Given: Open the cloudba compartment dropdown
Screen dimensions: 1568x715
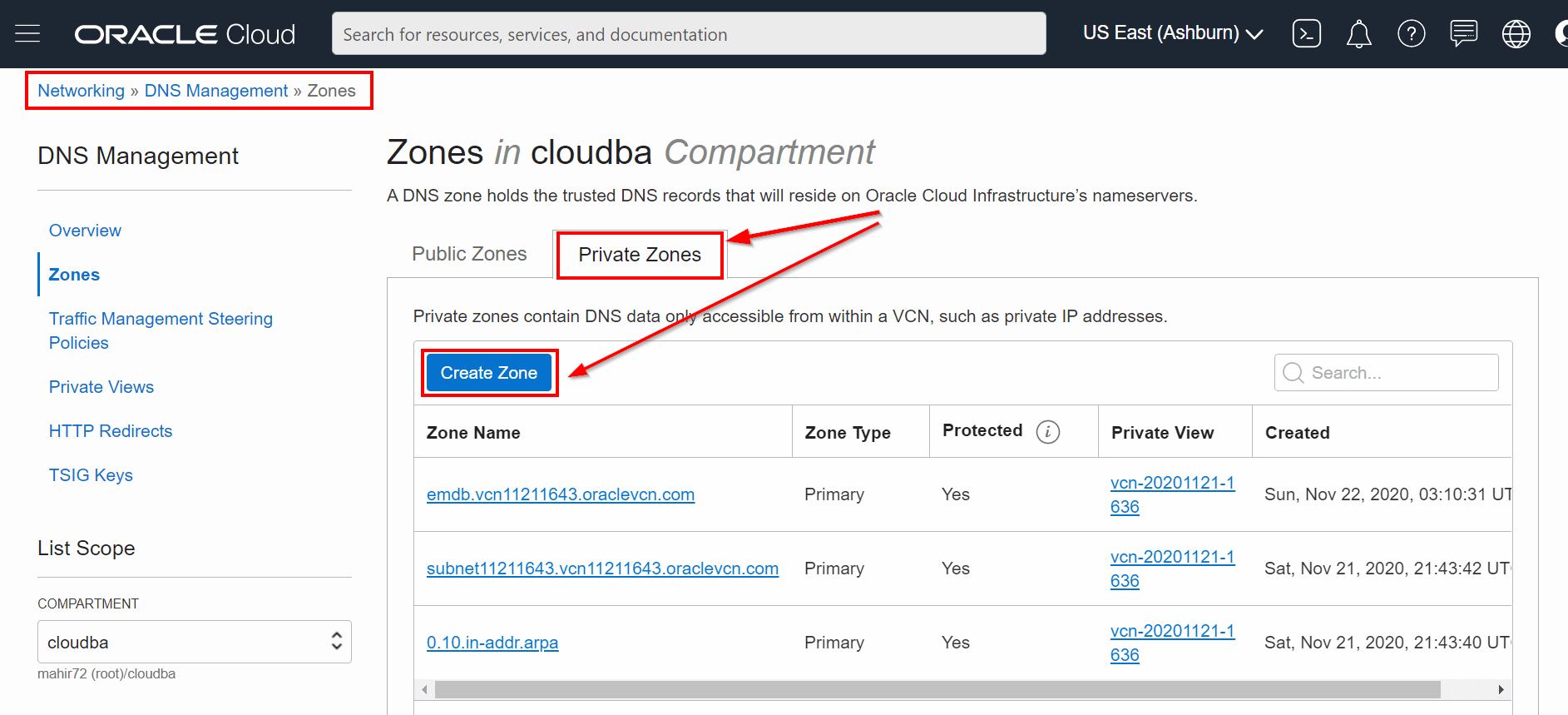Looking at the screenshot, I should 195,642.
